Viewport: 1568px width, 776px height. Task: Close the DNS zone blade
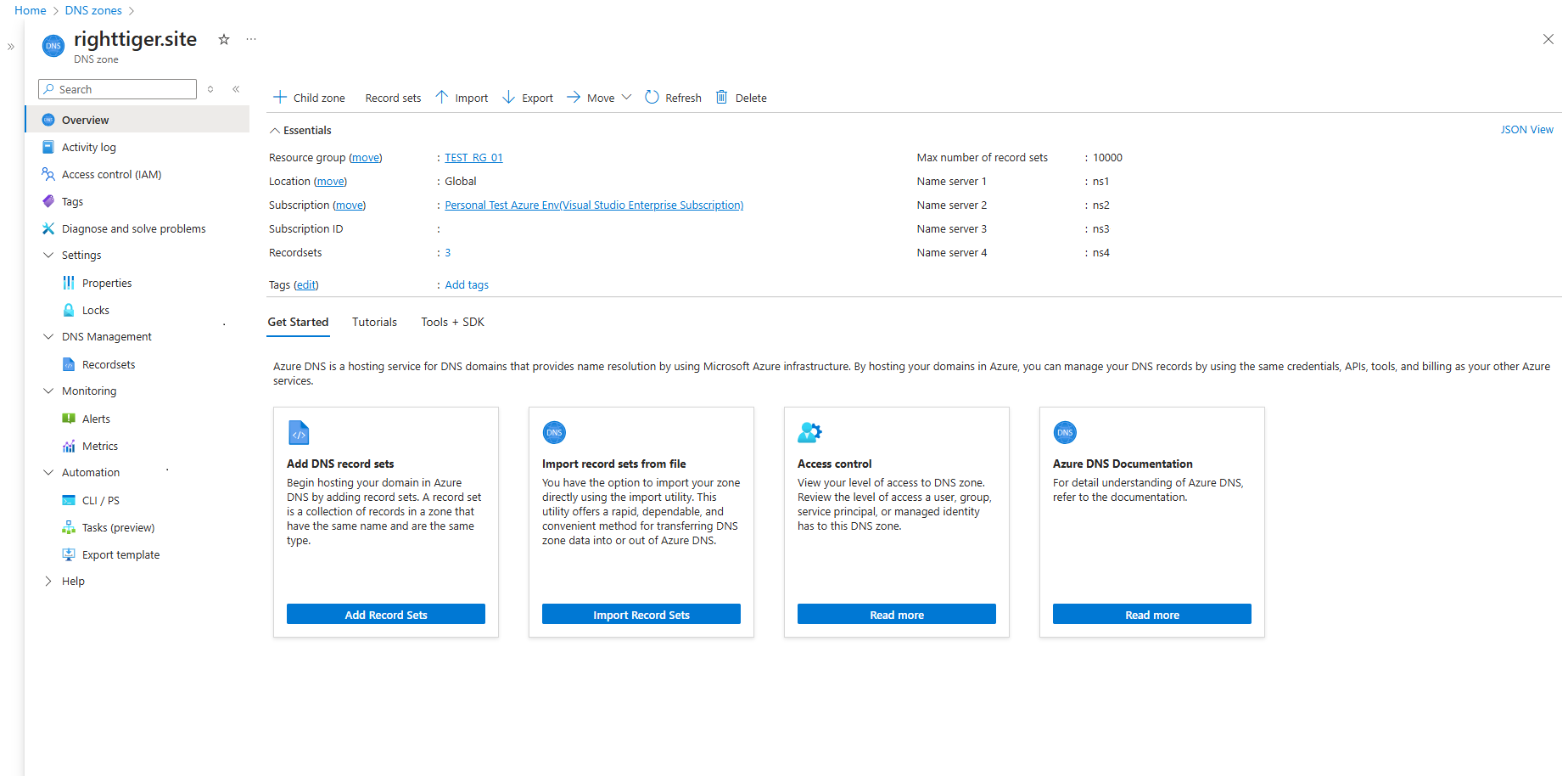1548,39
